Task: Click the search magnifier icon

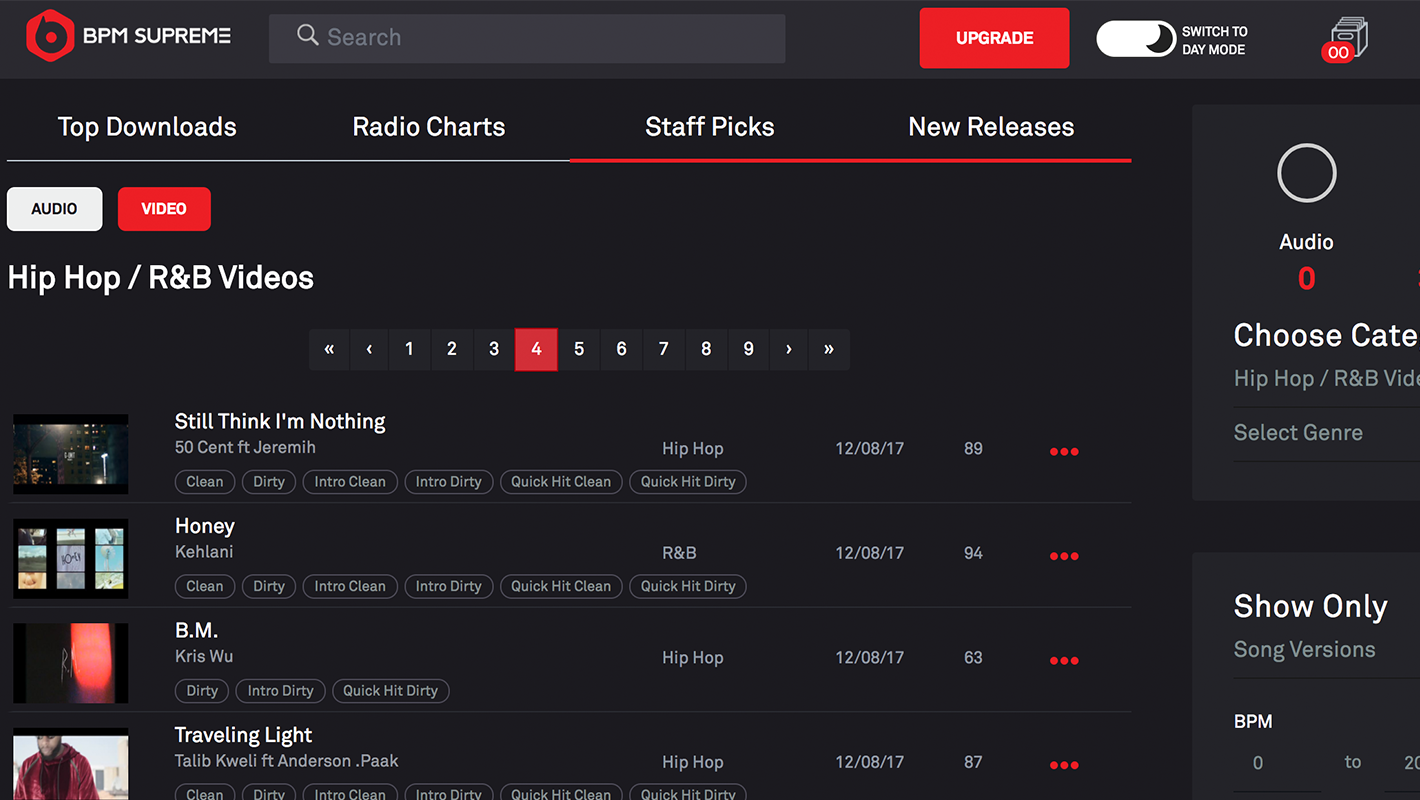Action: pyautogui.click(x=307, y=36)
